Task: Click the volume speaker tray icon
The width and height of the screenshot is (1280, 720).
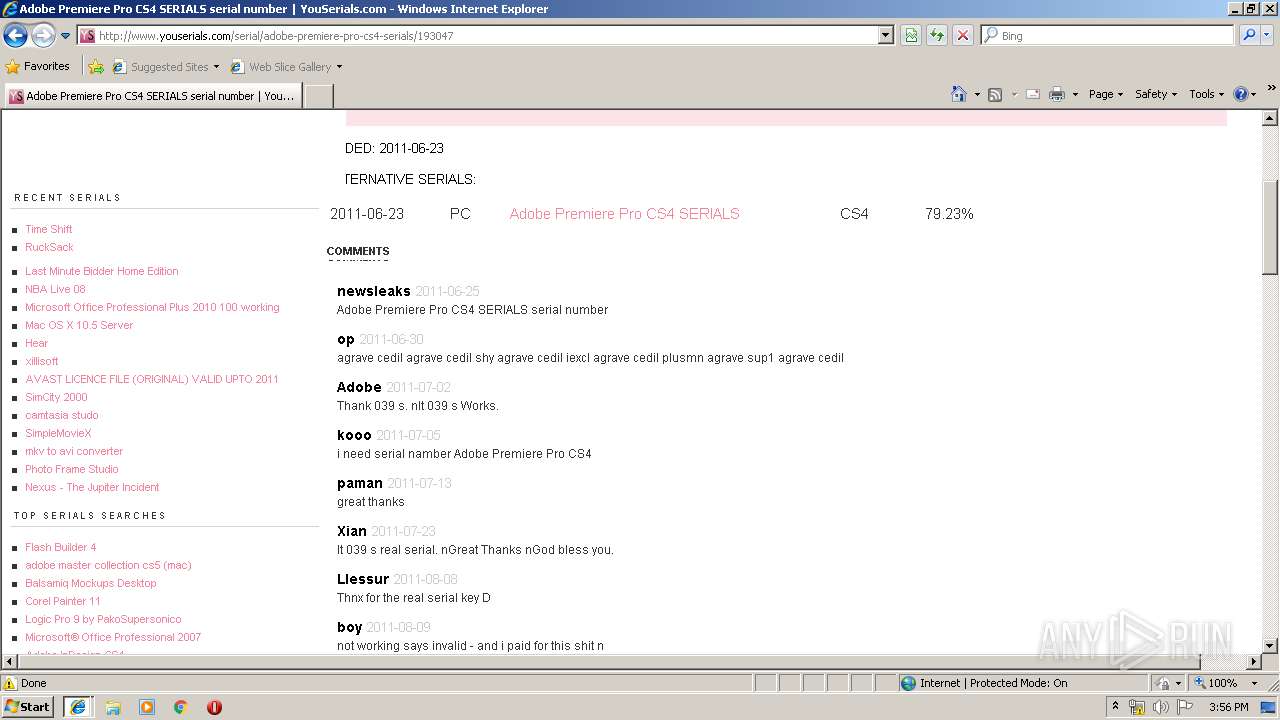Action: point(1160,707)
